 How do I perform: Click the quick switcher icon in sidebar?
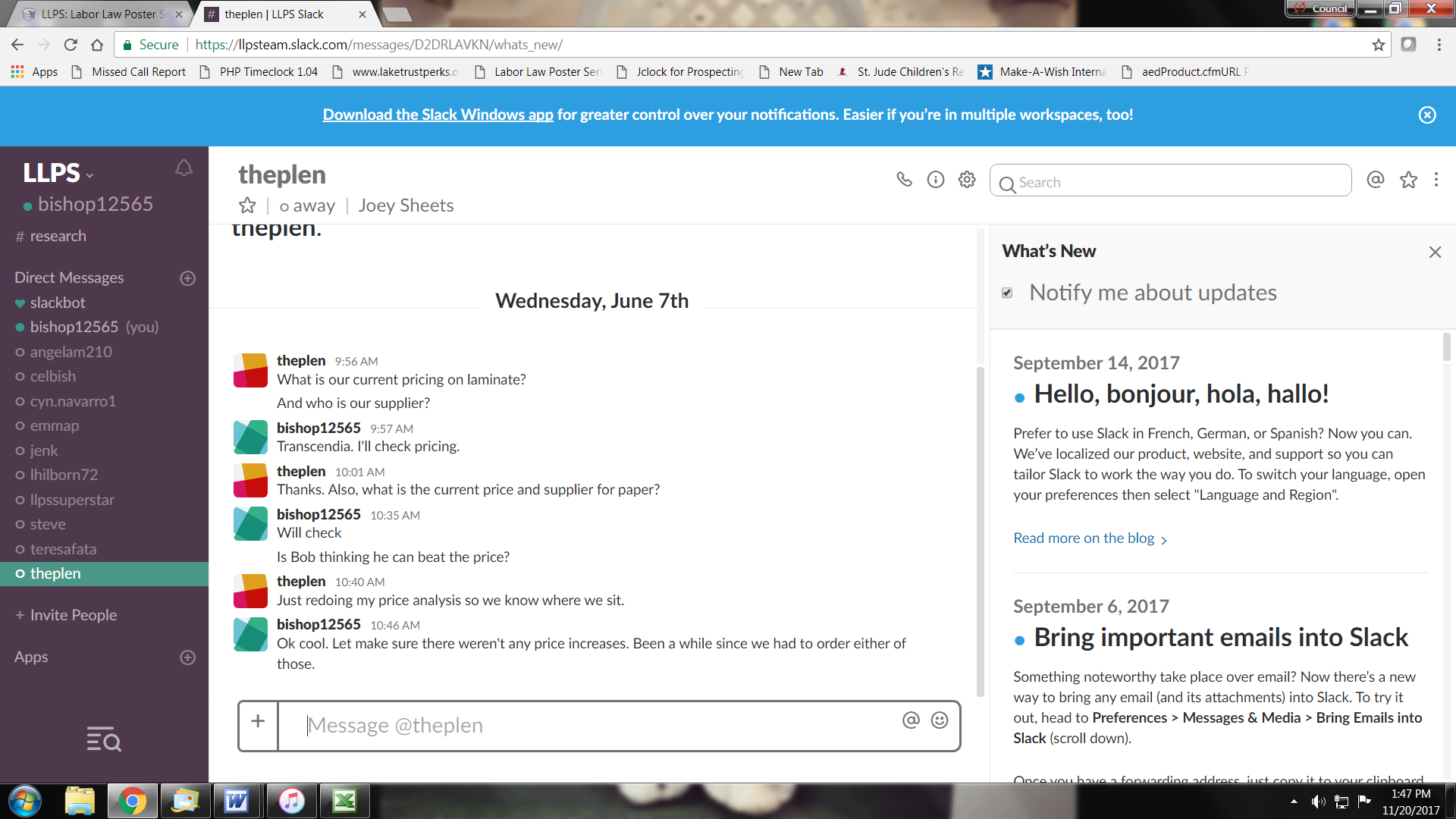coord(104,739)
